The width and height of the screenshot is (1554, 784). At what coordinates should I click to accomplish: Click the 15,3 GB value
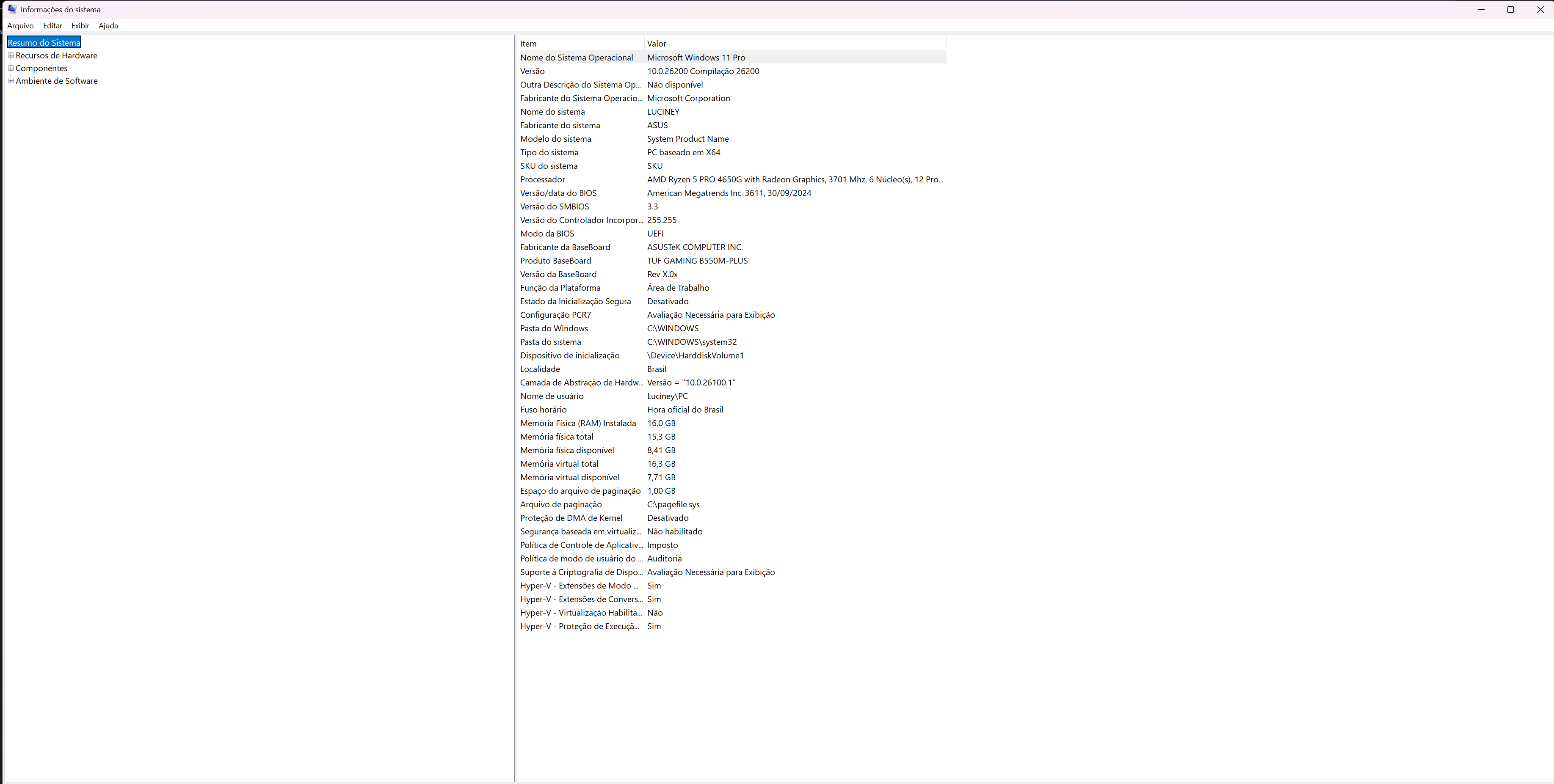click(x=661, y=437)
